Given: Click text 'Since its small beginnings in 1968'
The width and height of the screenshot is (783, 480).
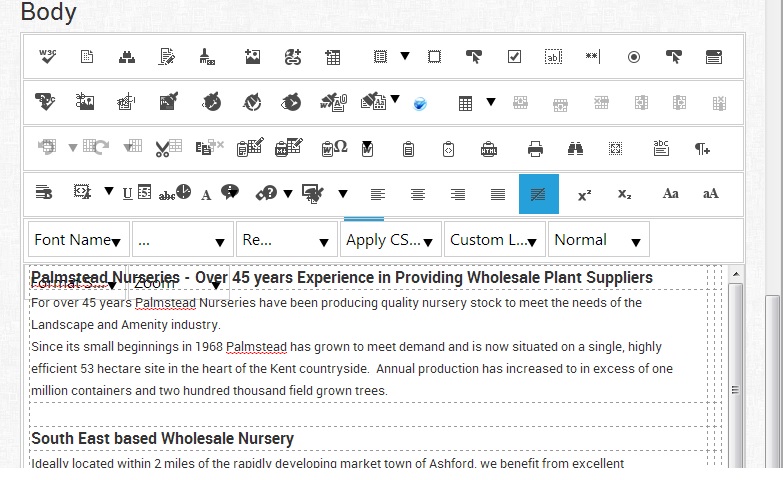Looking at the screenshot, I should pos(127,347).
